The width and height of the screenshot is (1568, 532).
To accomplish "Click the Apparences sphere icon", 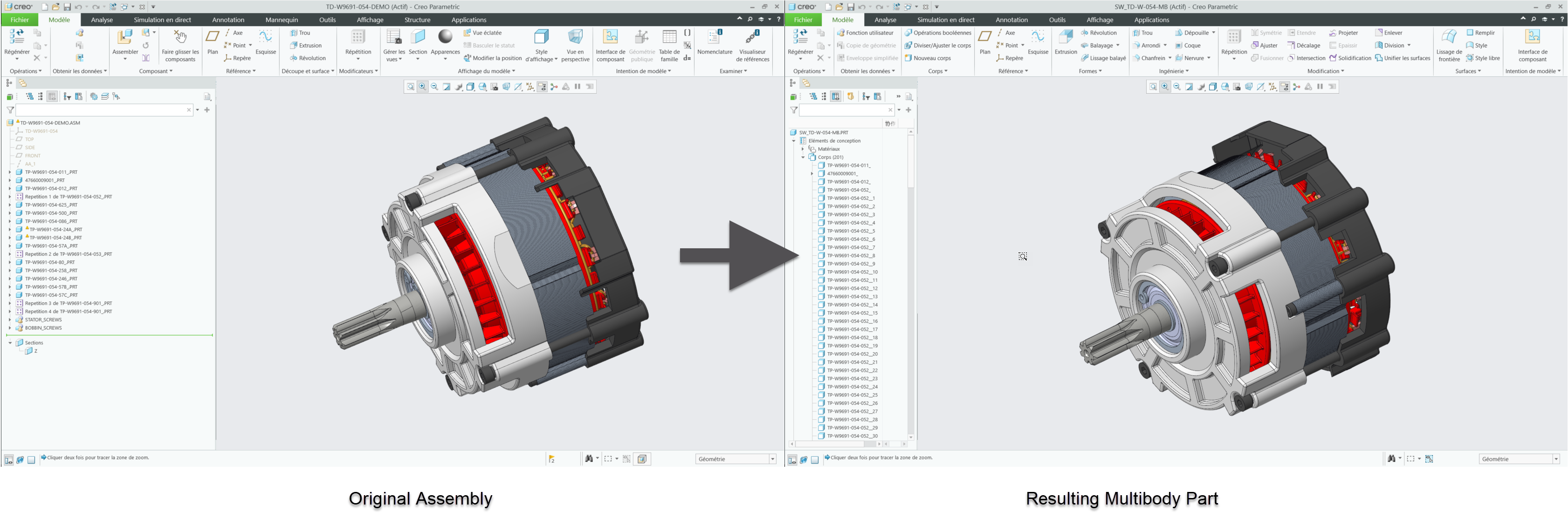I will point(445,37).
